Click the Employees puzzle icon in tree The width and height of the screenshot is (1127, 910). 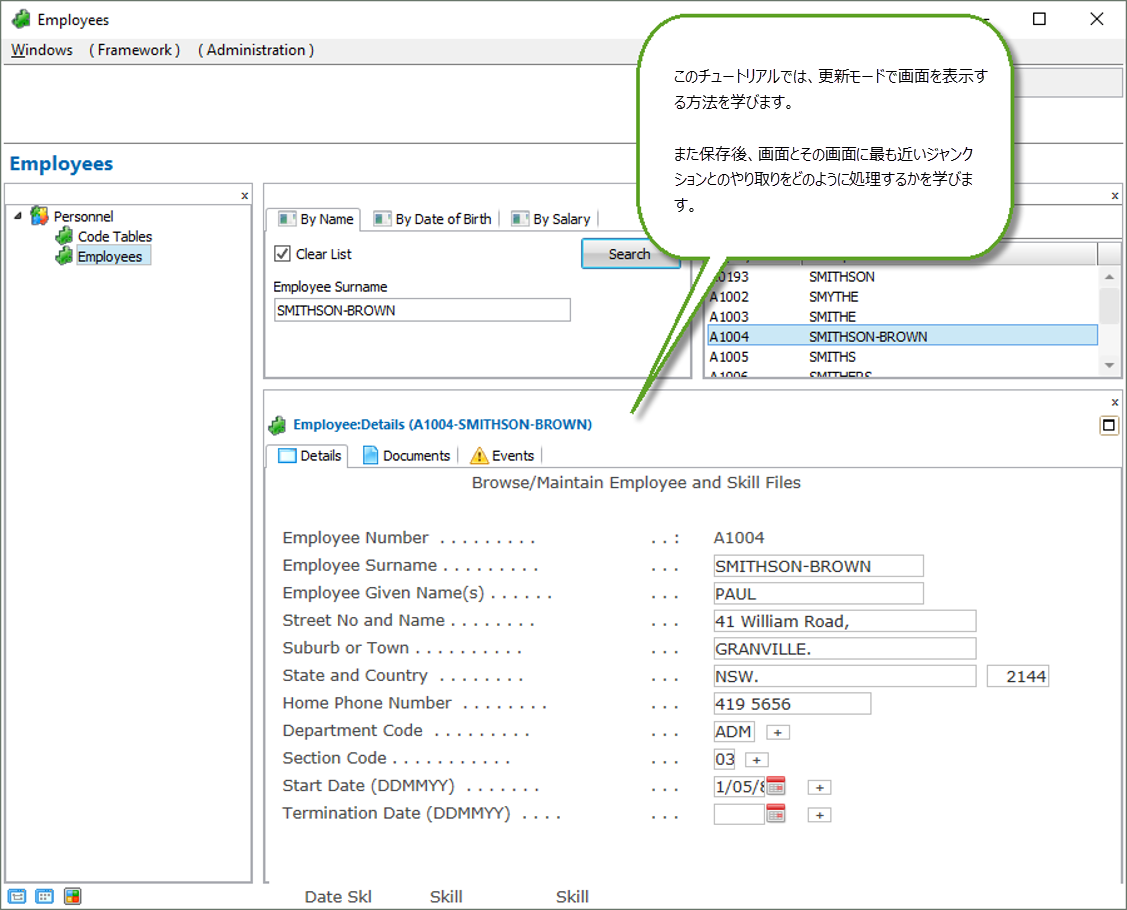click(x=64, y=256)
